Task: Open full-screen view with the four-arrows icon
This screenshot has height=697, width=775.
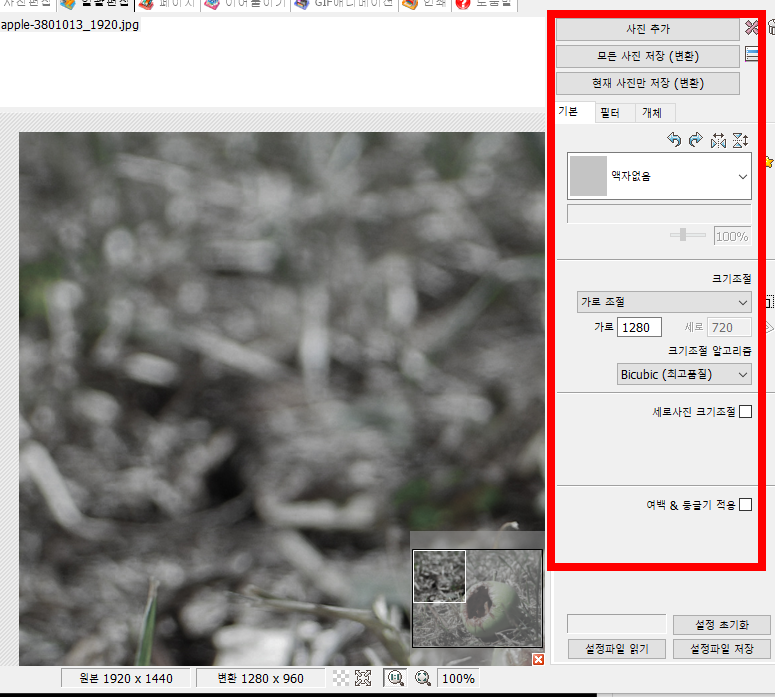Action: point(363,678)
